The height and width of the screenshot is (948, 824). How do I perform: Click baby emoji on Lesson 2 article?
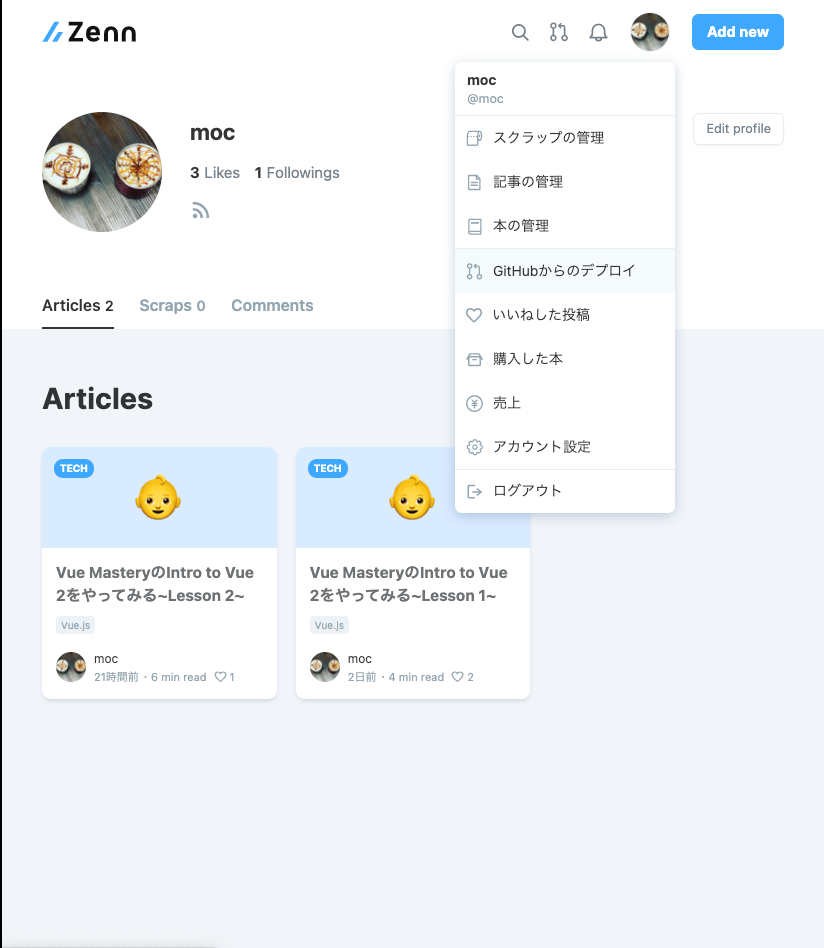point(158,498)
